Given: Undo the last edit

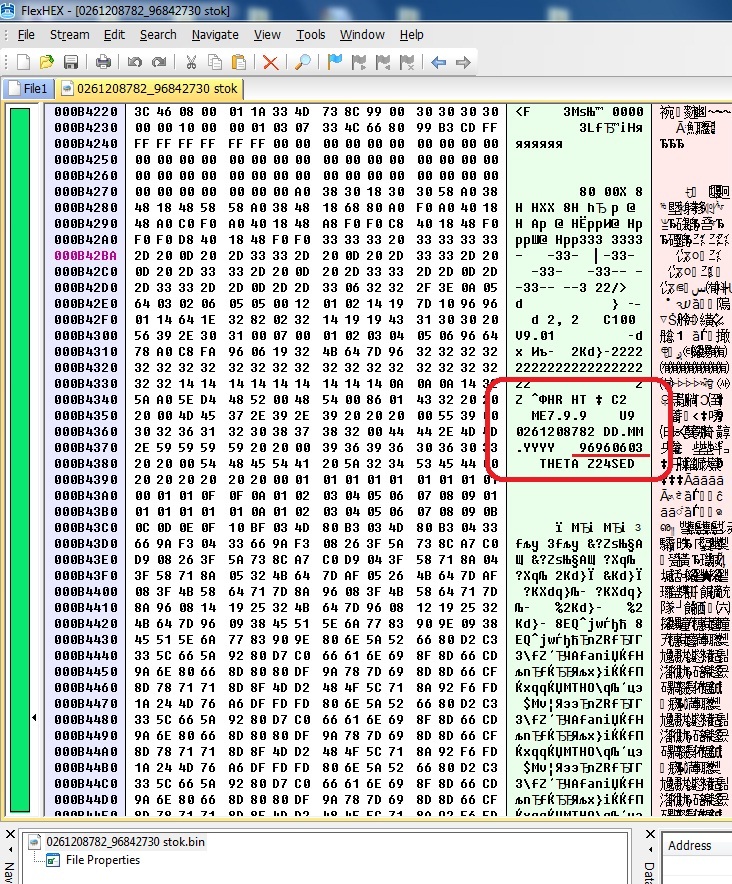Looking at the screenshot, I should click(134, 62).
